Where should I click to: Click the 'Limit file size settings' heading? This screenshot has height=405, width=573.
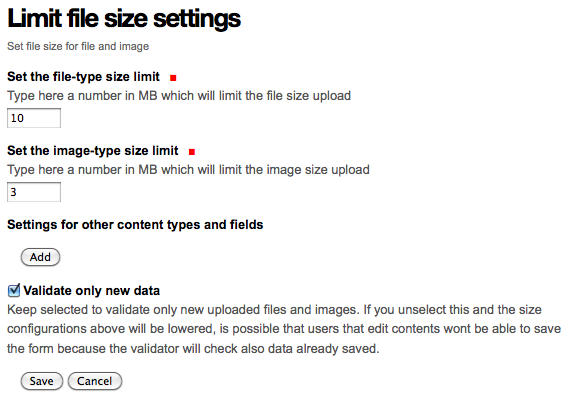(x=124, y=18)
